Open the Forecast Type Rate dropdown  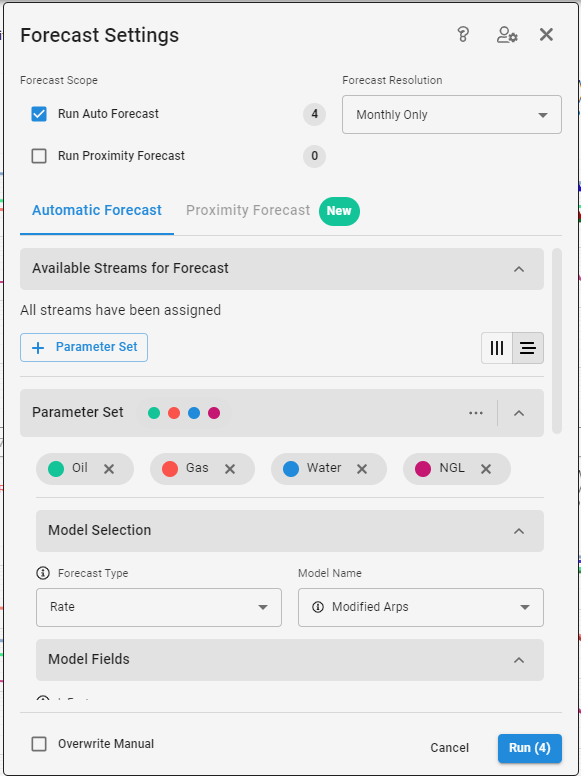159,607
